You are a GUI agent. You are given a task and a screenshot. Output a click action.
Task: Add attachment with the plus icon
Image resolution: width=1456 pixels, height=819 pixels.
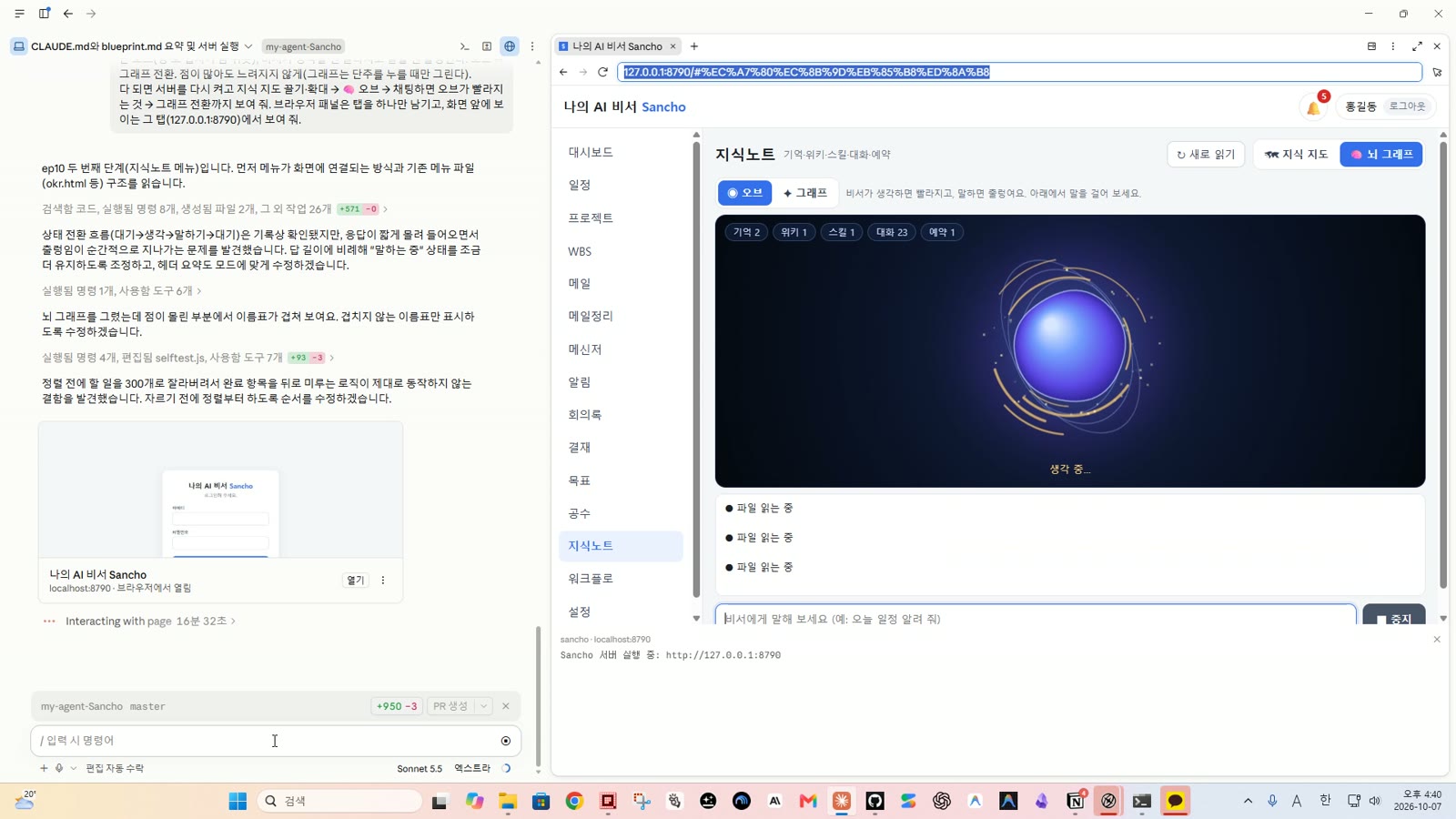pos(44,768)
